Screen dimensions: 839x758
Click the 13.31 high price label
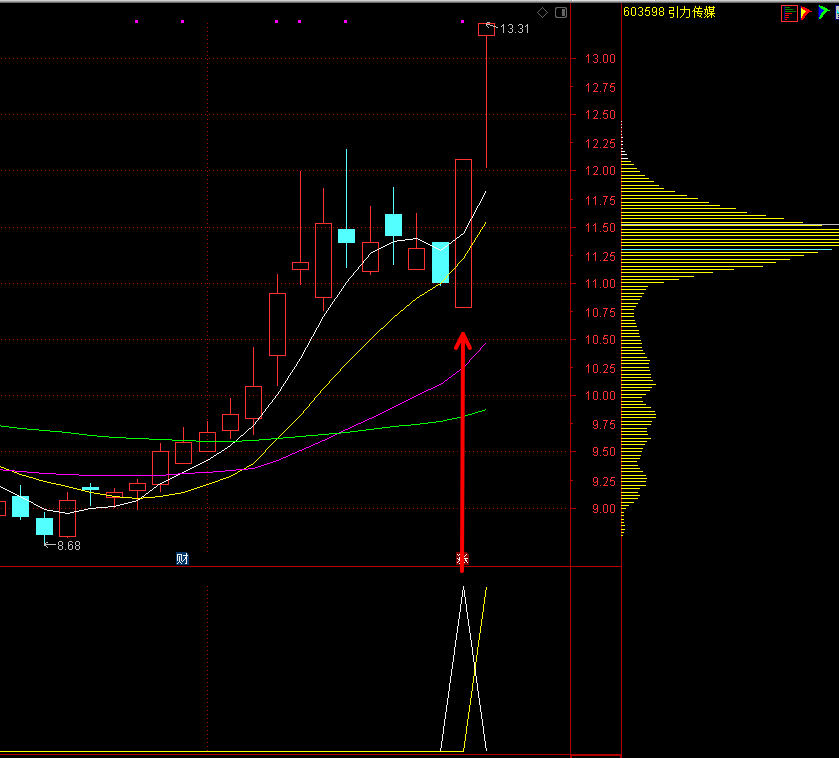pos(514,29)
